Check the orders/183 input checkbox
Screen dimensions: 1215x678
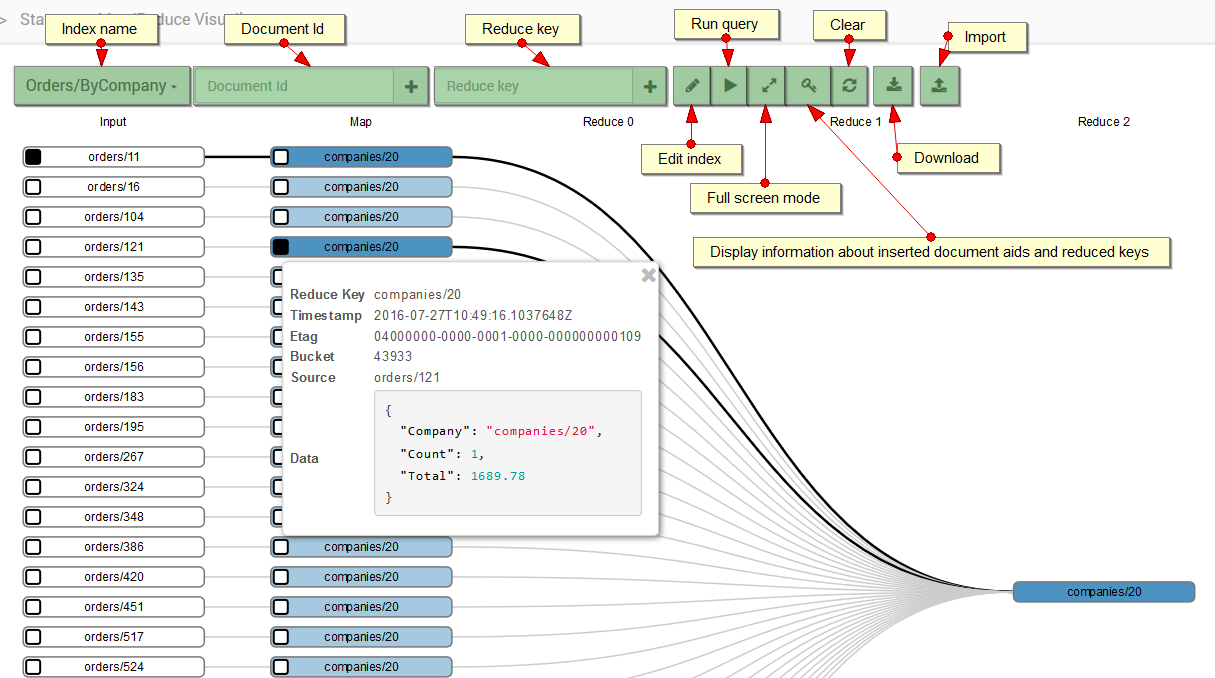click(33, 397)
